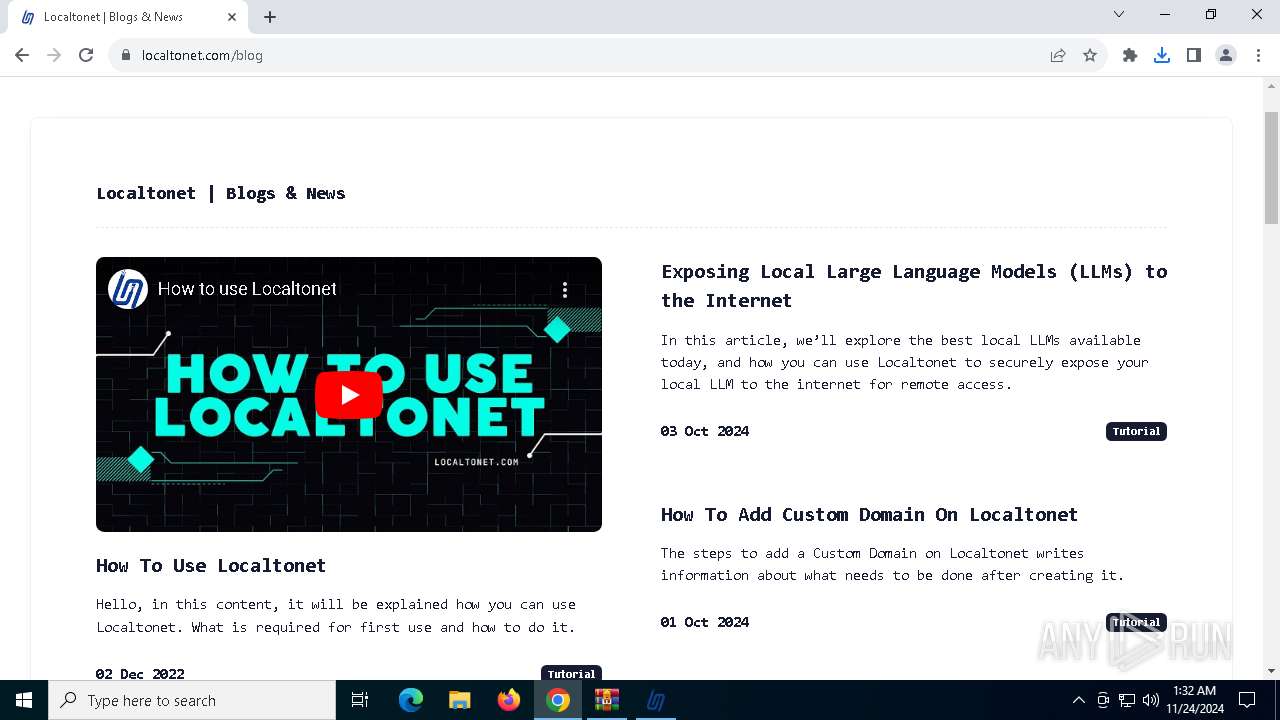This screenshot has height=720, width=1280.
Task: Open the Chrome profile avatar
Action: pyautogui.click(x=1226, y=55)
